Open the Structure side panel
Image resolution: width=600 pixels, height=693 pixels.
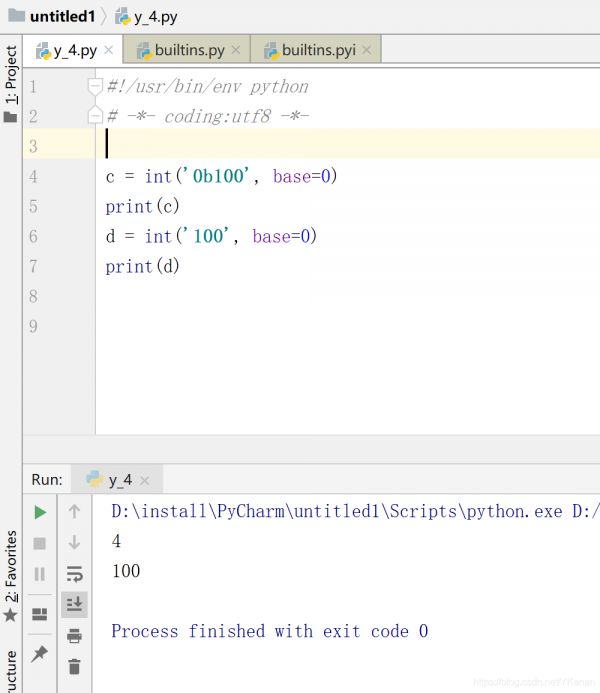(x=11, y=672)
